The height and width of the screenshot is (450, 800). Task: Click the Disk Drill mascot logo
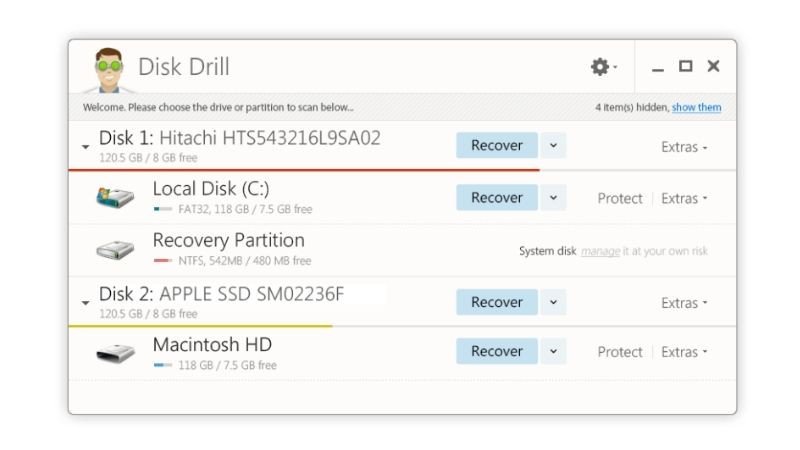pyautogui.click(x=109, y=70)
